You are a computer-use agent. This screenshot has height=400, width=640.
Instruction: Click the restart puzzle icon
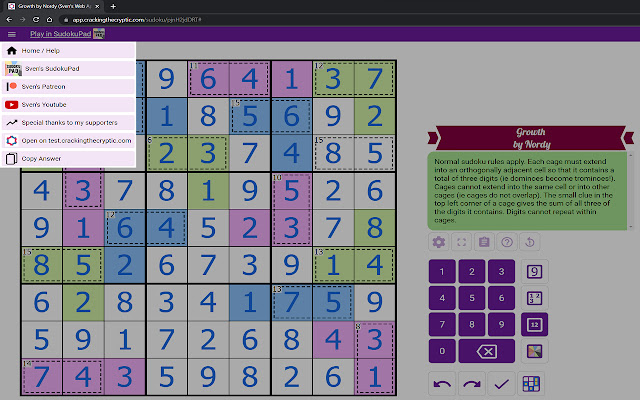[x=530, y=241]
